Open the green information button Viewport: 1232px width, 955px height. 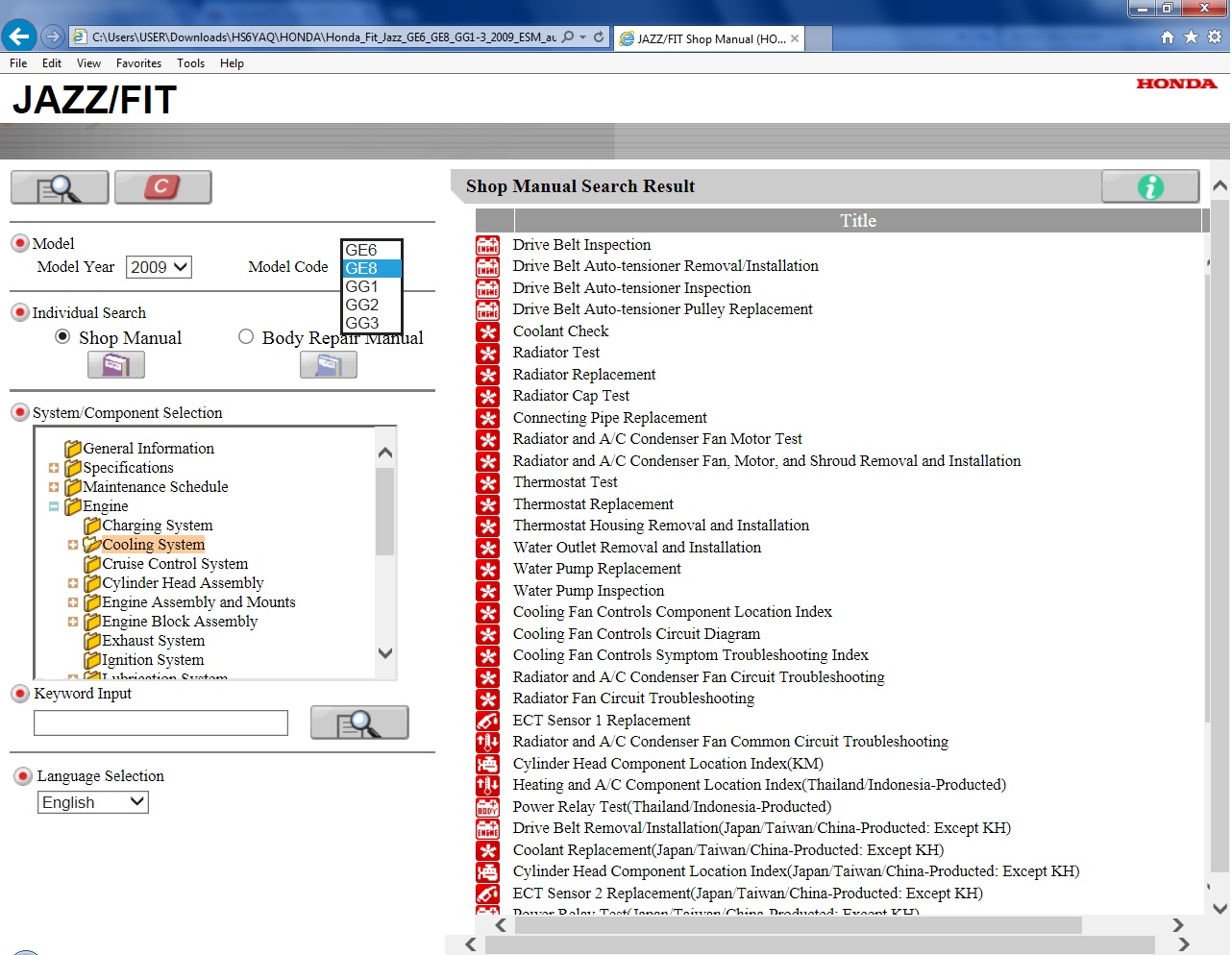pyautogui.click(x=1150, y=186)
